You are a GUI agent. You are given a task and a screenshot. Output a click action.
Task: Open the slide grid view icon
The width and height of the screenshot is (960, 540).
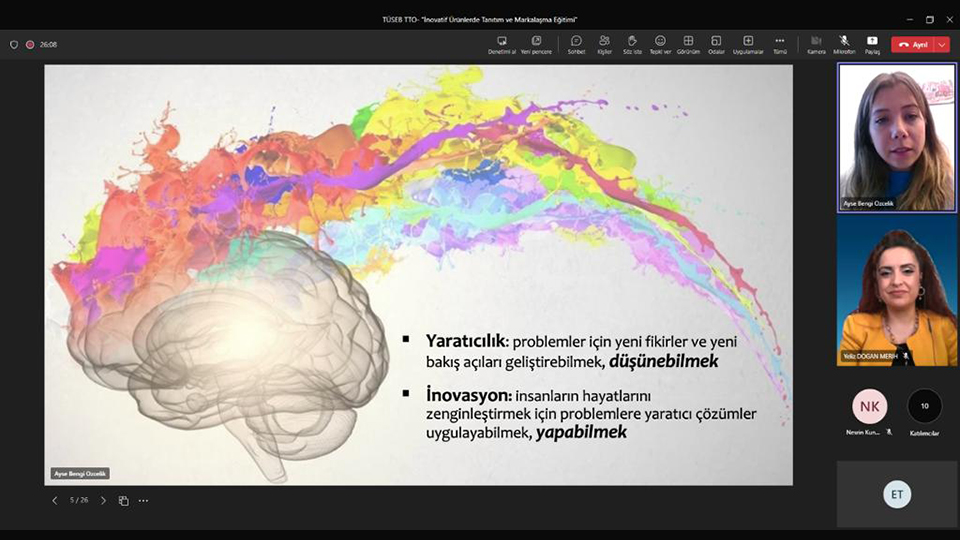124,500
